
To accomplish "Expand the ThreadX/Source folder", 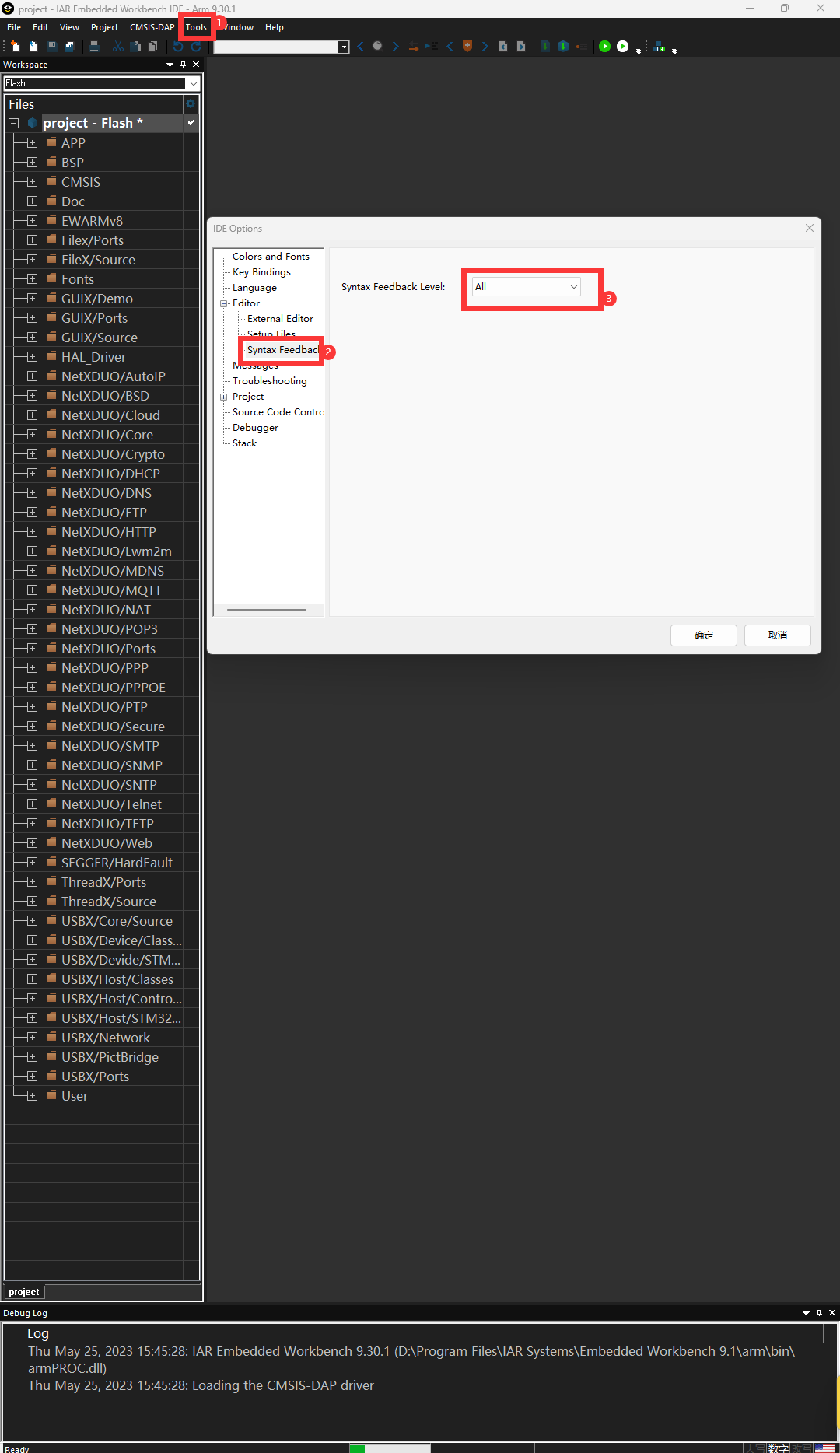I will [32, 902].
